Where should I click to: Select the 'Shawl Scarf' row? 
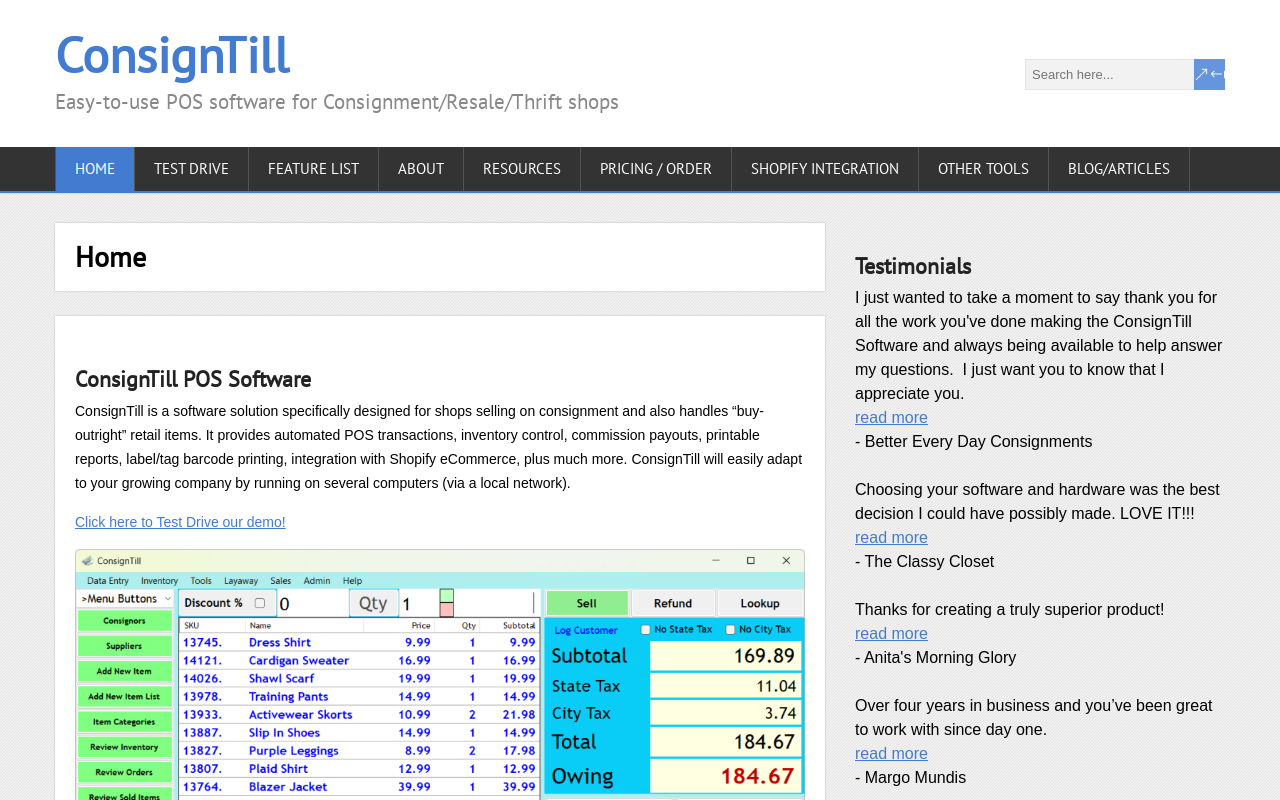[359, 677]
